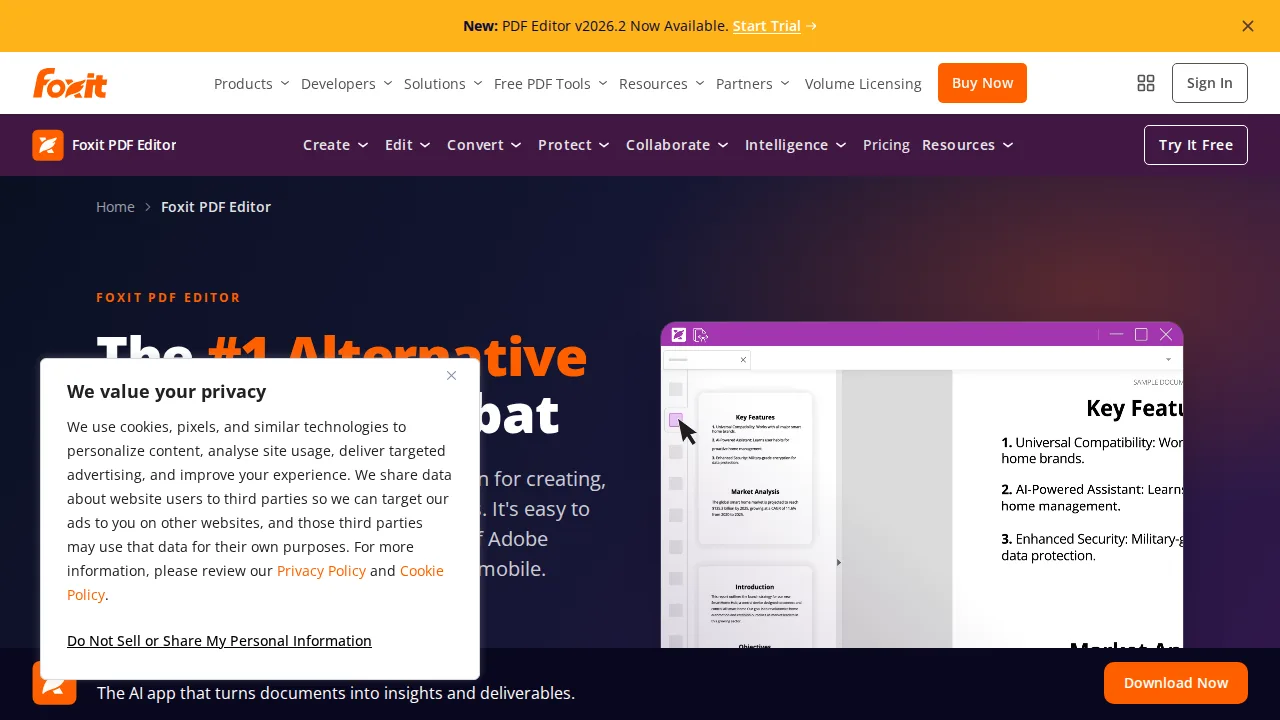Select the Key Features page thumbnail
The image size is (1280, 720).
click(755, 468)
